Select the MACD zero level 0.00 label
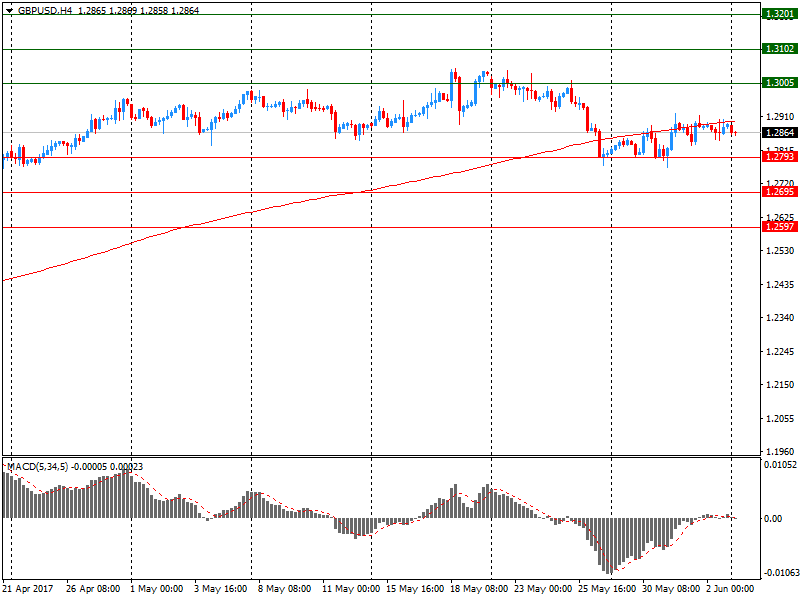Screen dimensions: 800x600 pos(773,519)
